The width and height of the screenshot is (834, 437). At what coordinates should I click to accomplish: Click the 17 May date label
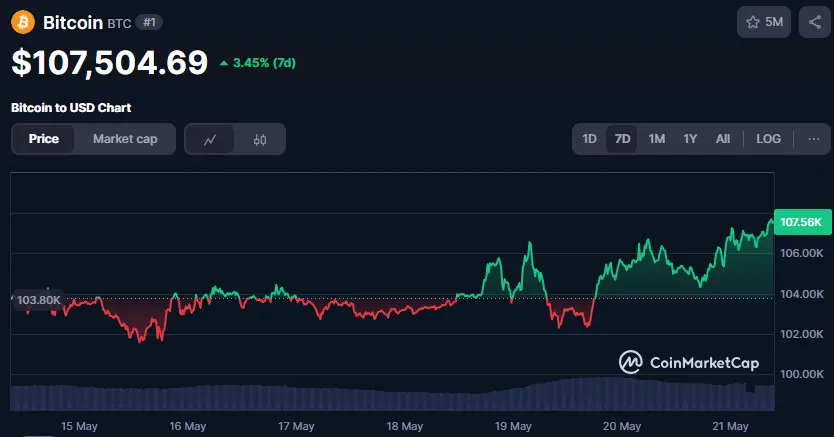(x=296, y=426)
